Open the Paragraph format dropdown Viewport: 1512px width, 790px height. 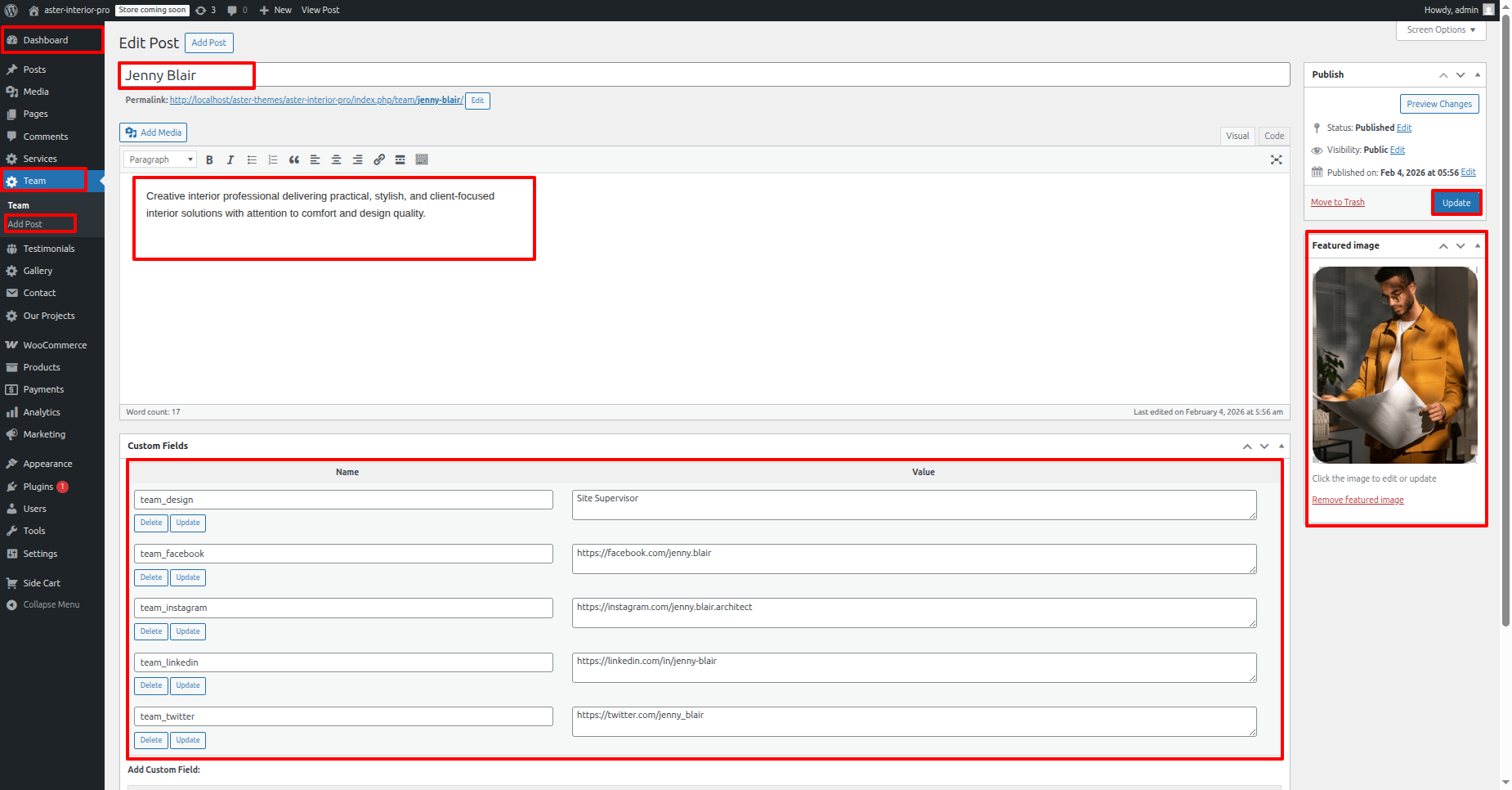(x=160, y=160)
